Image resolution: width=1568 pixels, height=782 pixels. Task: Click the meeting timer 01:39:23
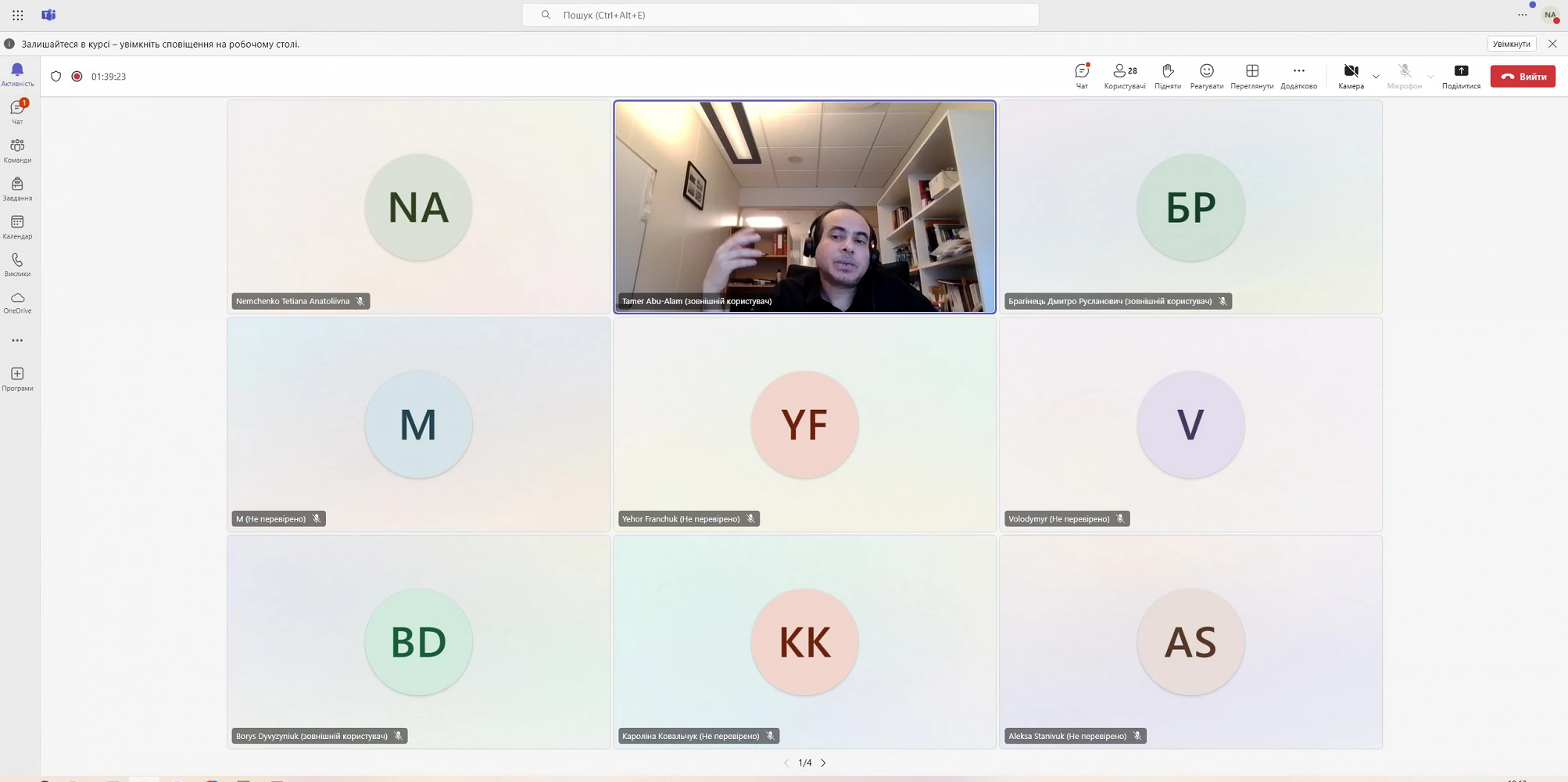pos(109,77)
